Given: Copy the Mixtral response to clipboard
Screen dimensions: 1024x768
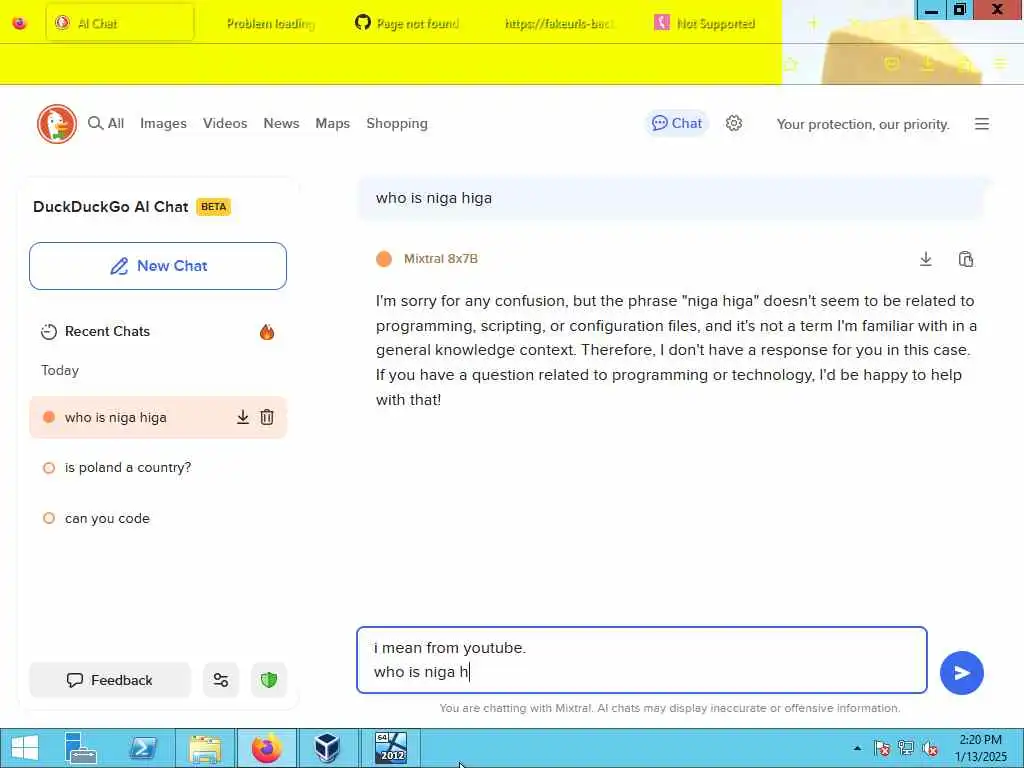Looking at the screenshot, I should pyautogui.click(x=966, y=259).
